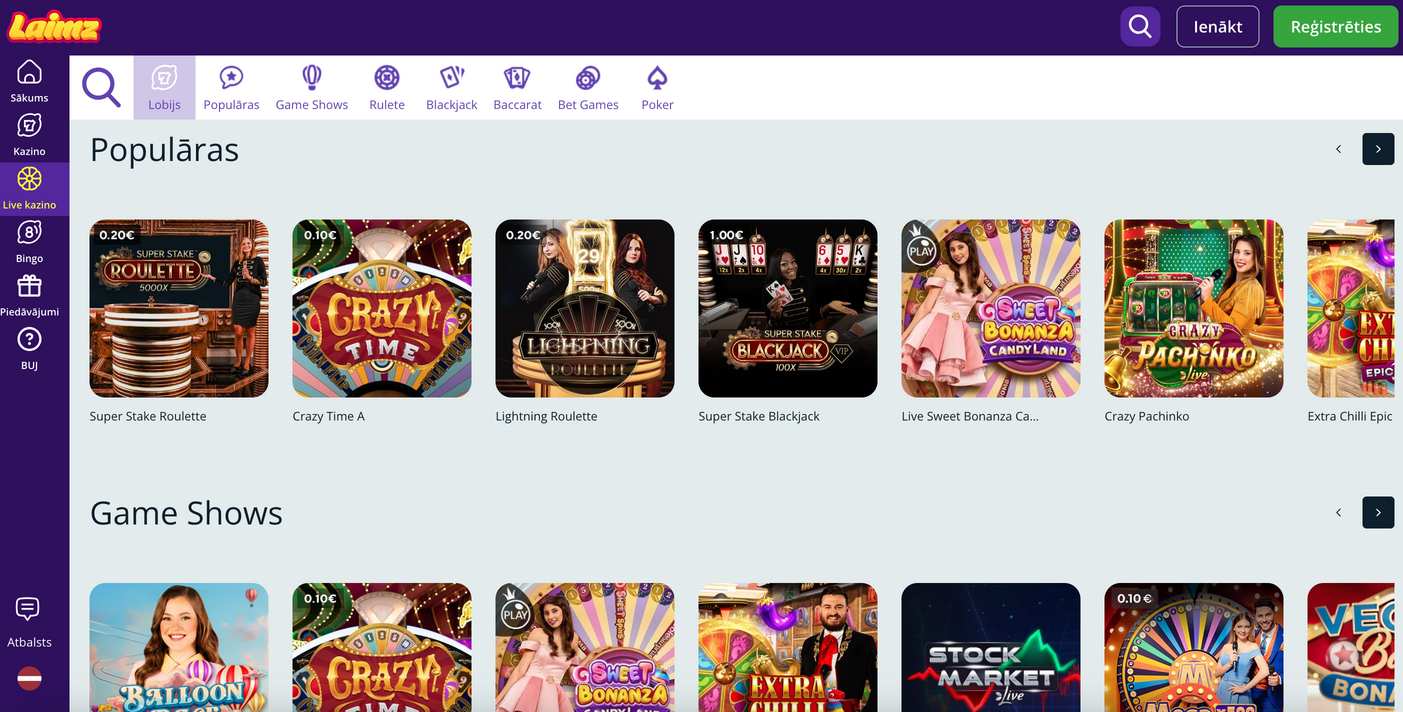1403x712 pixels.
Task: Select the Lobijs category tab
Action: coord(164,88)
